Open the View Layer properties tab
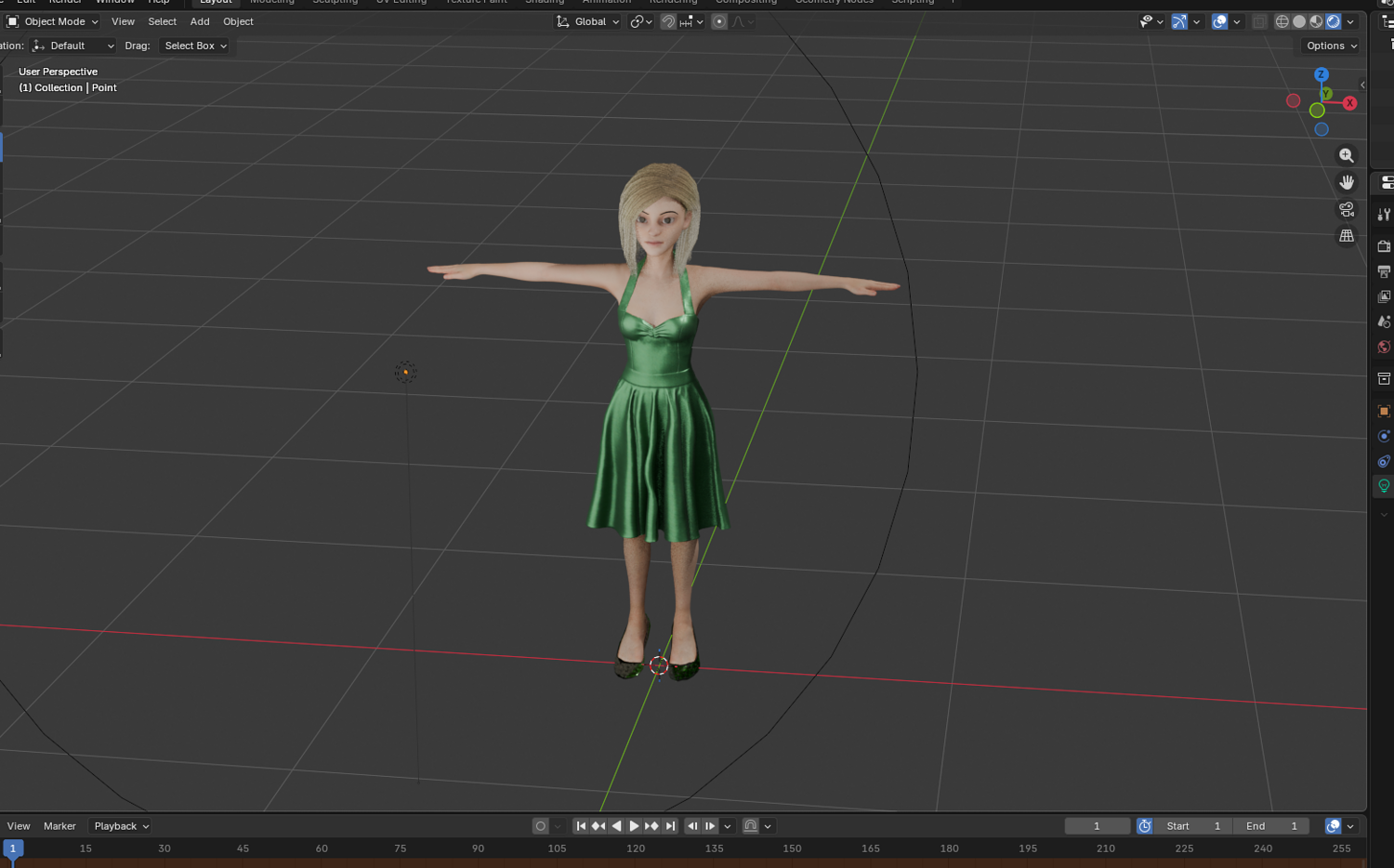This screenshot has height=868, width=1394. click(x=1384, y=296)
